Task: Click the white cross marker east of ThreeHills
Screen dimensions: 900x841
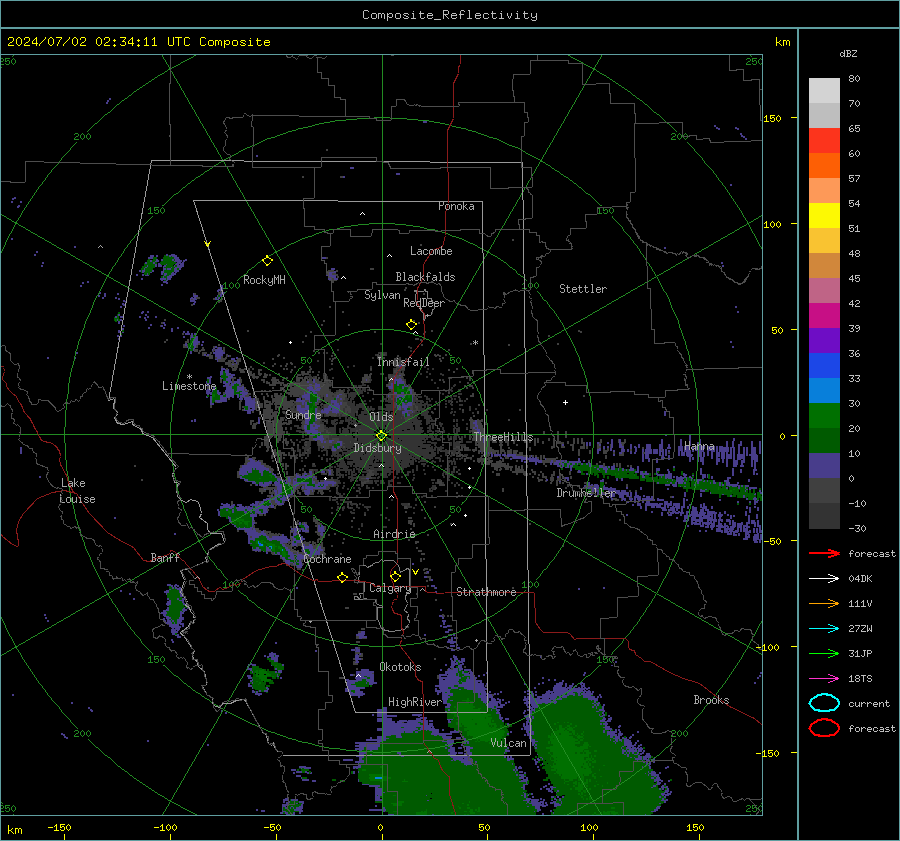Action: [x=565, y=402]
